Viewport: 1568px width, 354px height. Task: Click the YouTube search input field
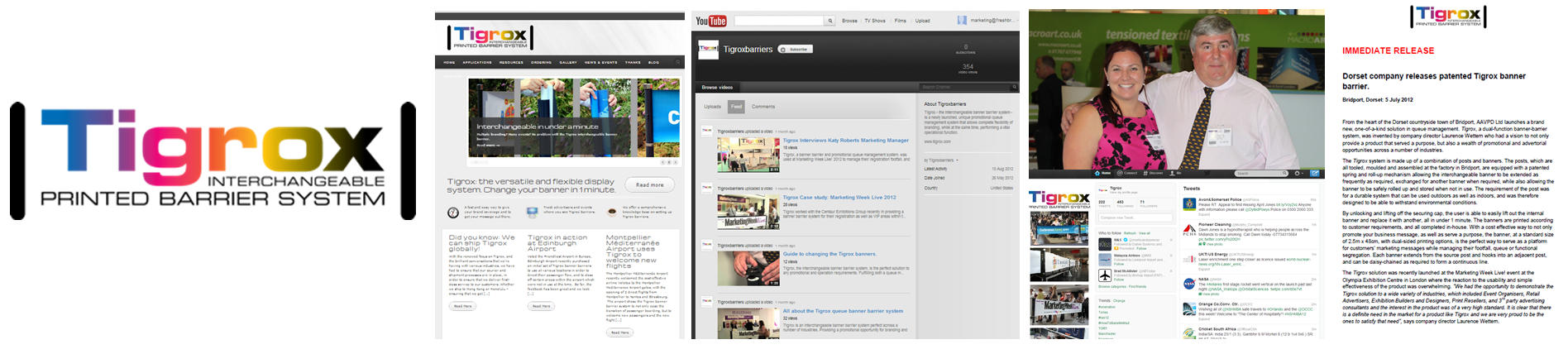(x=779, y=21)
